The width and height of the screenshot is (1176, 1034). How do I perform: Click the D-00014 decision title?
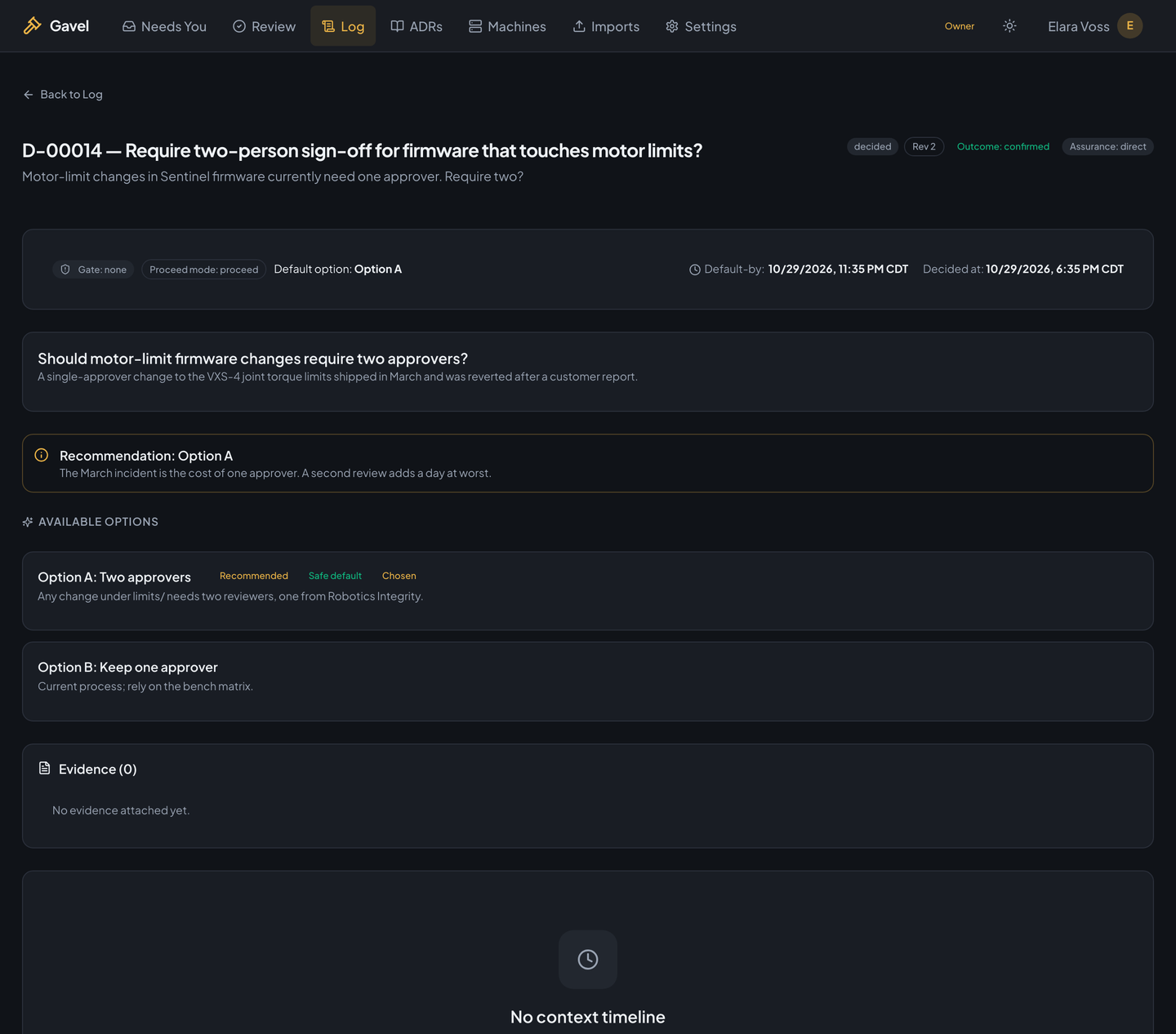(362, 151)
